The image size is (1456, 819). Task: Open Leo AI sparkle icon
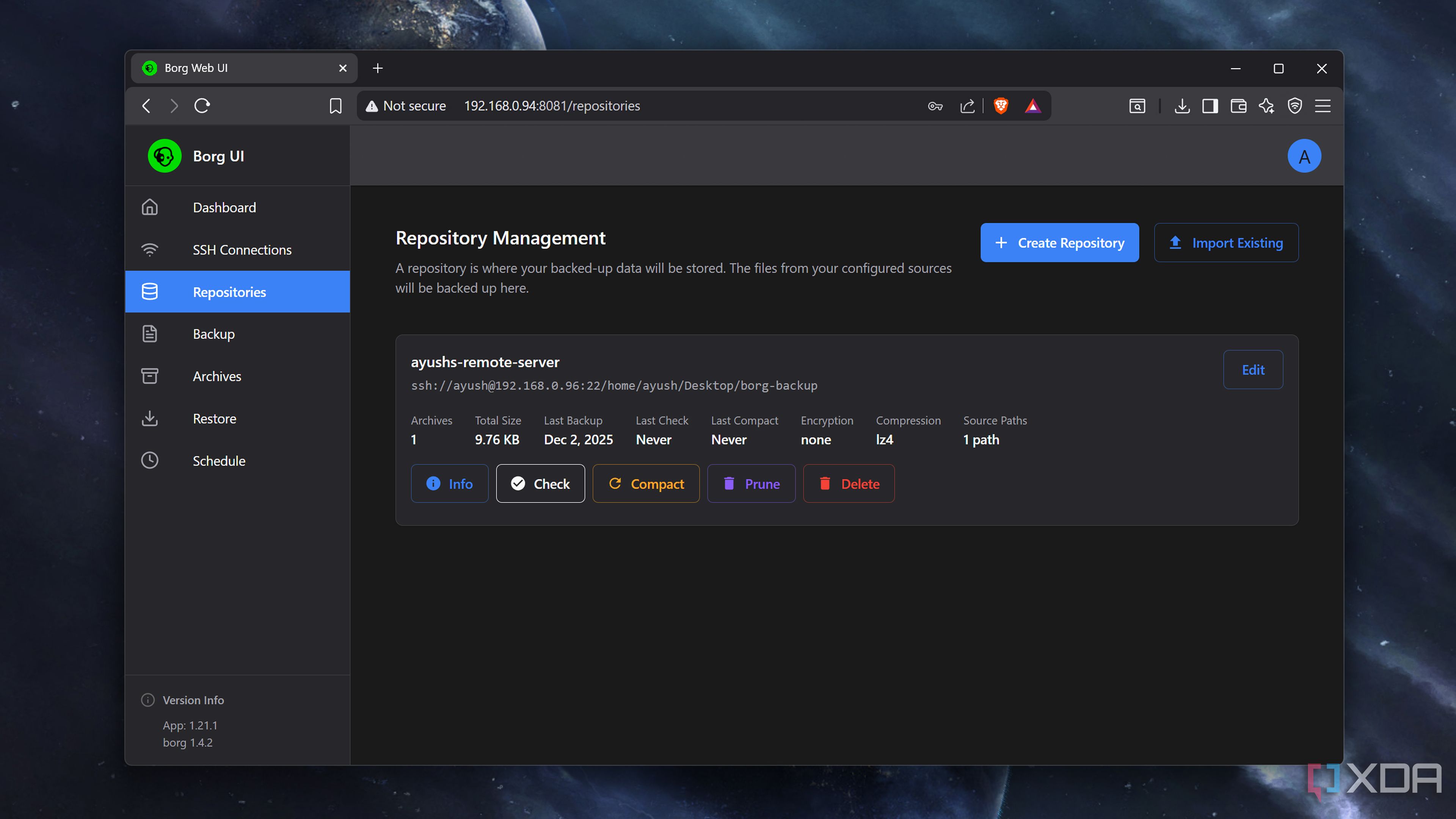(1266, 106)
